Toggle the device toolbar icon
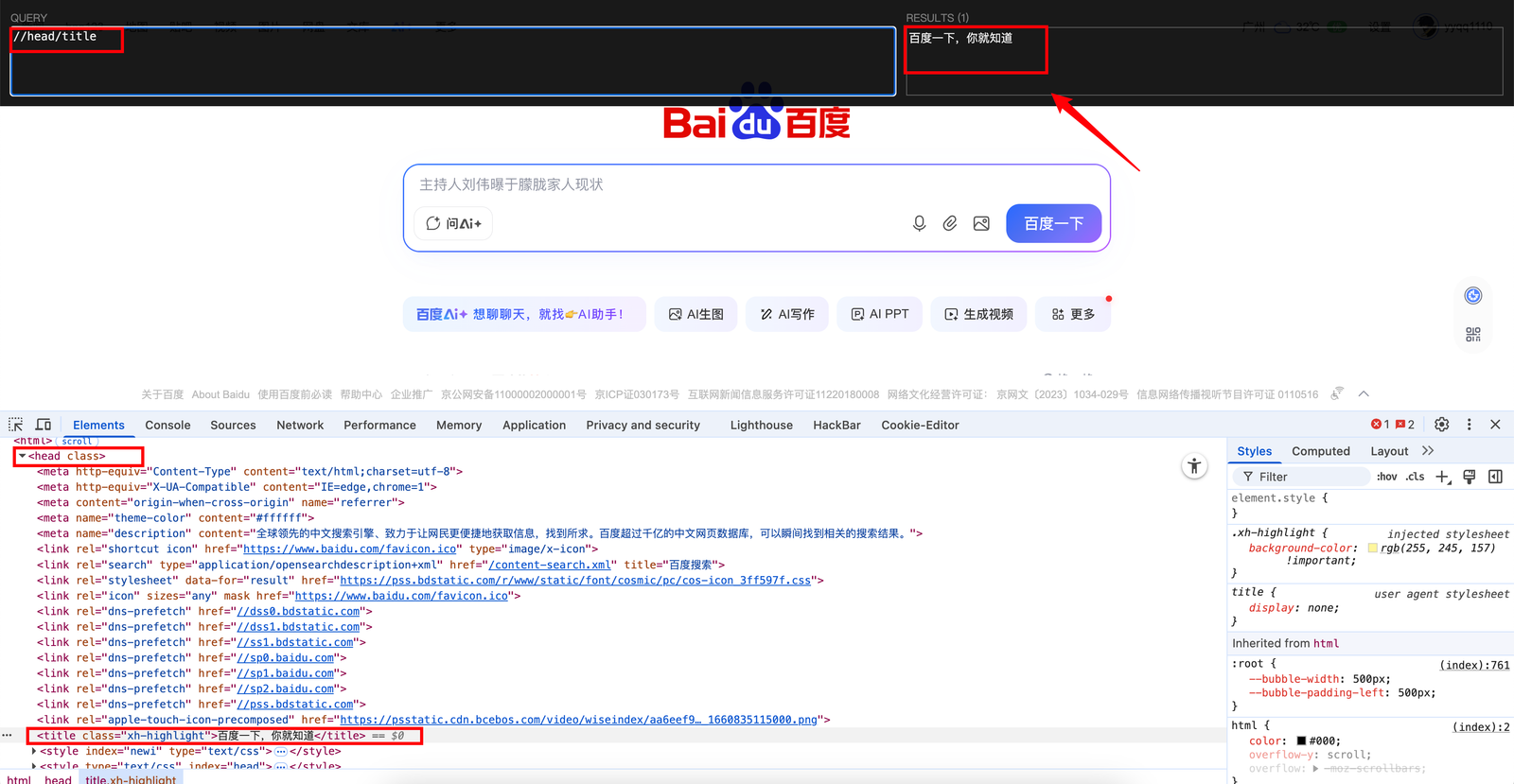The image size is (1514, 784). click(x=44, y=425)
